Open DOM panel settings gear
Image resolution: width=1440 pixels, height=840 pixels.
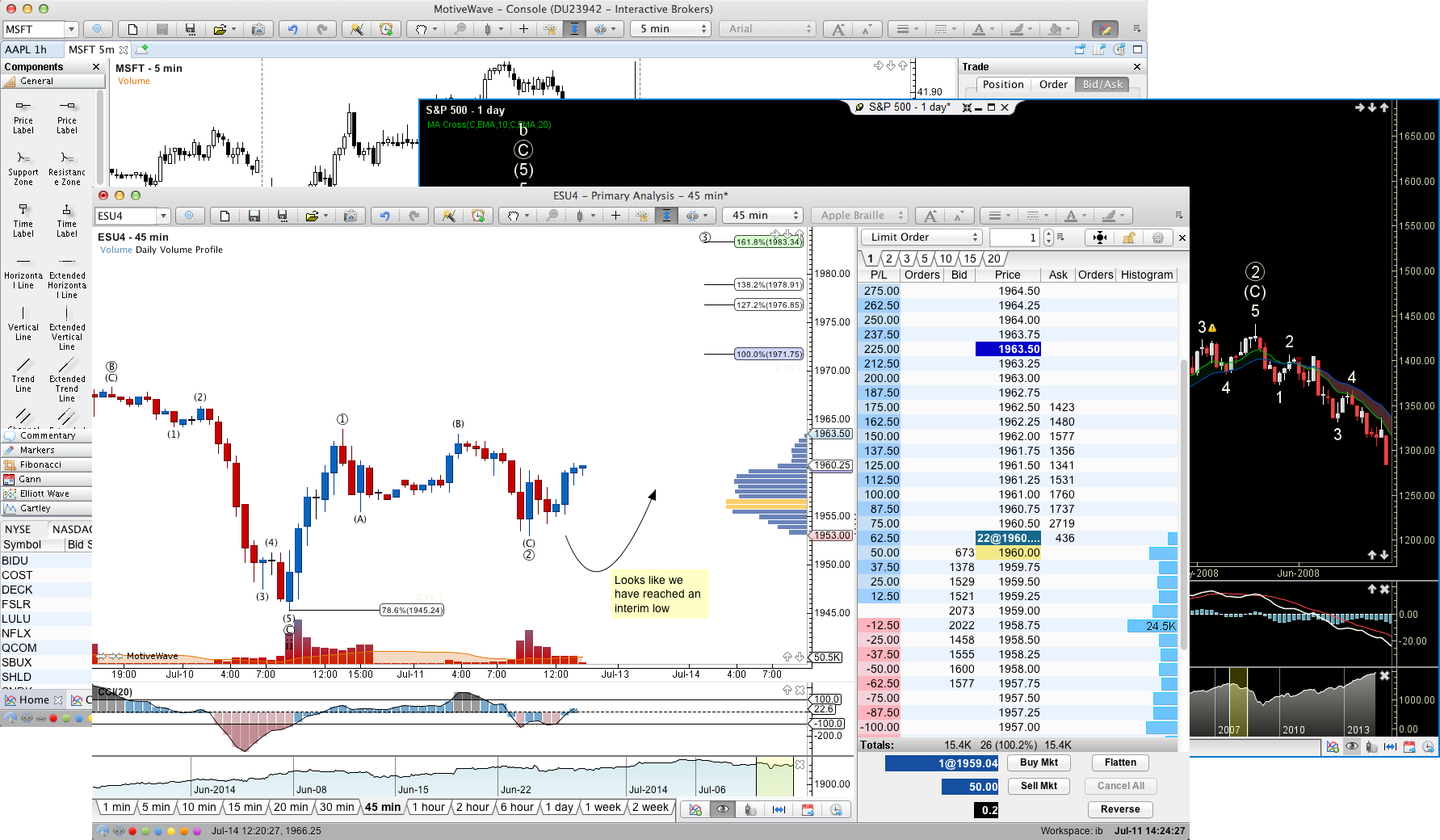[x=1157, y=237]
